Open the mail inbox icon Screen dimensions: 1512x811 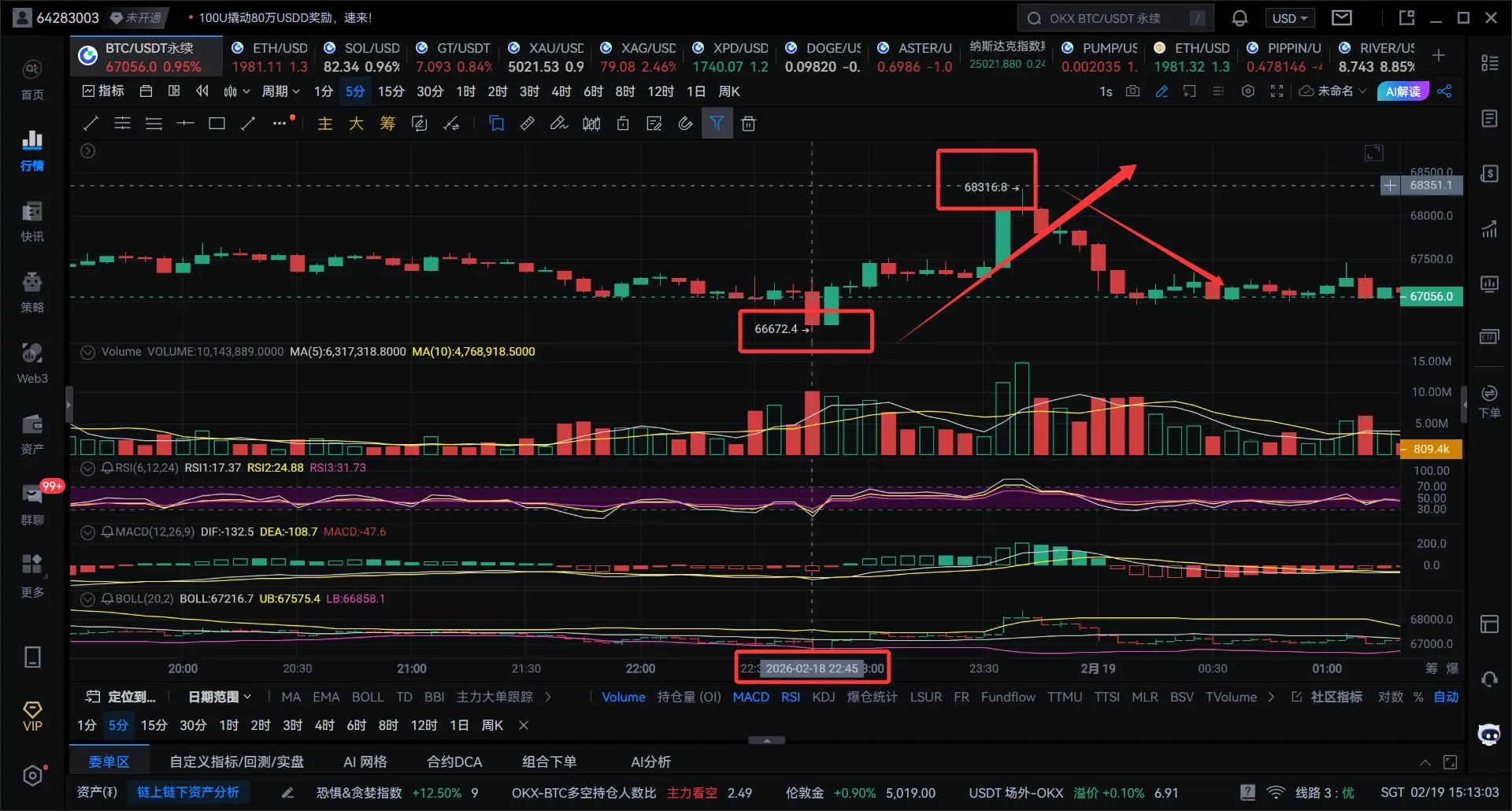[1342, 18]
